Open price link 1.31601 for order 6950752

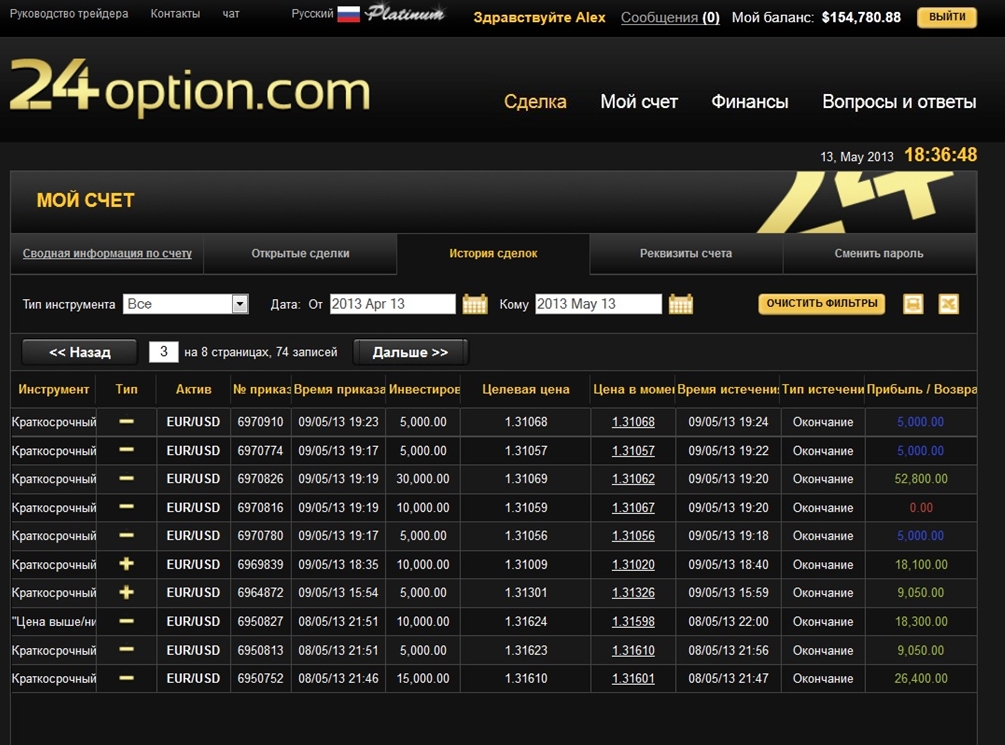[633, 678]
